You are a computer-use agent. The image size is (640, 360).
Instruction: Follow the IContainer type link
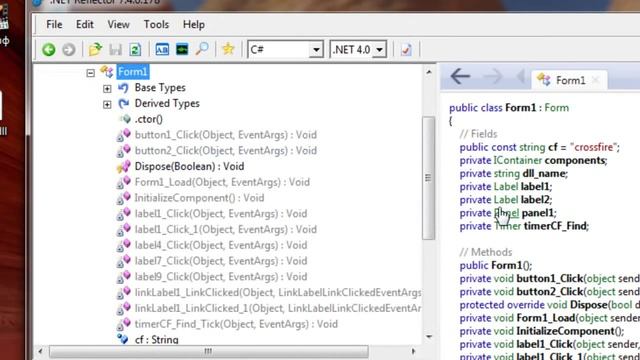[x=518, y=160]
